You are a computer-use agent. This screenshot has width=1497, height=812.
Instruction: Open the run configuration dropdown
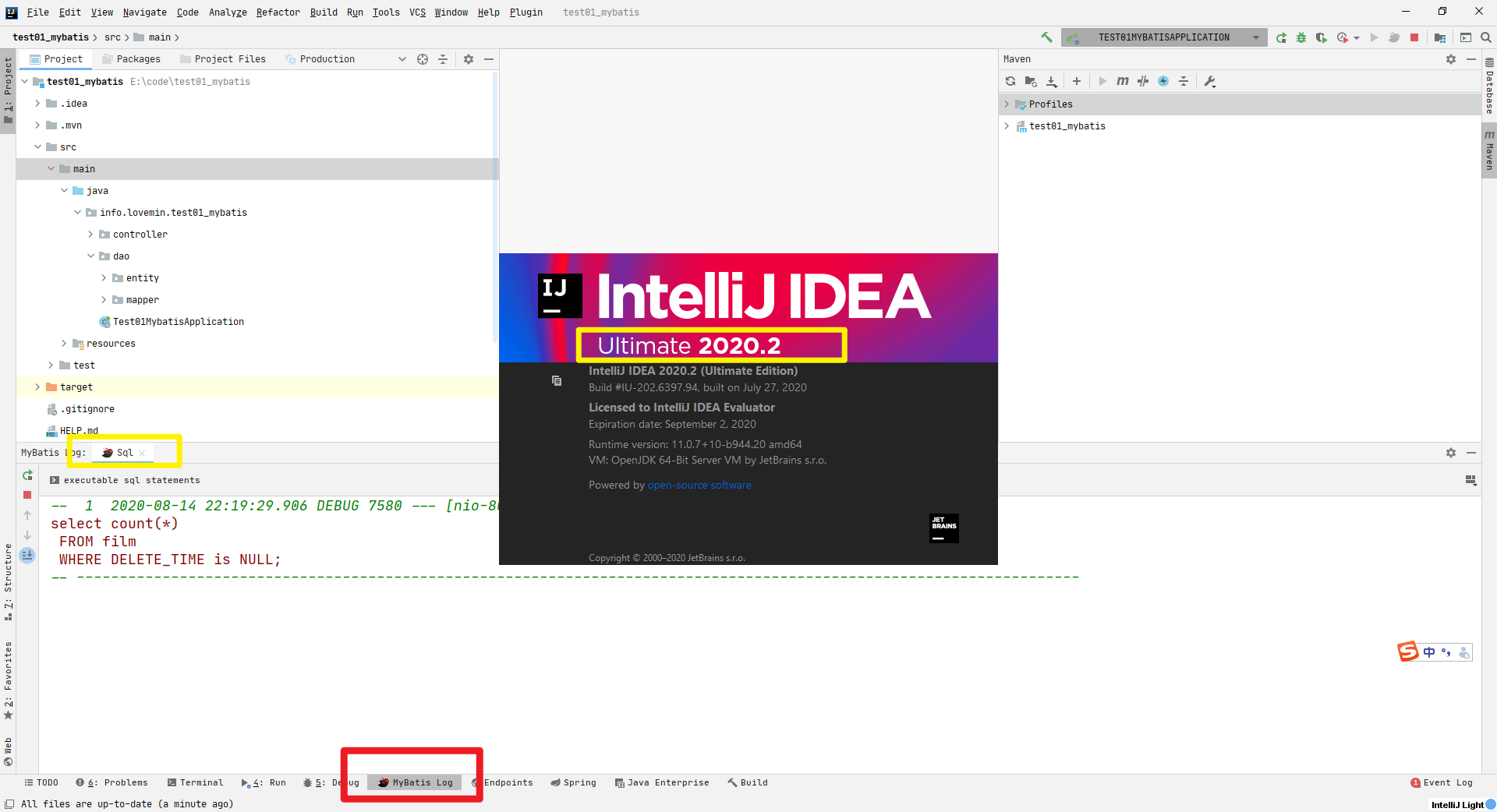coord(1255,37)
